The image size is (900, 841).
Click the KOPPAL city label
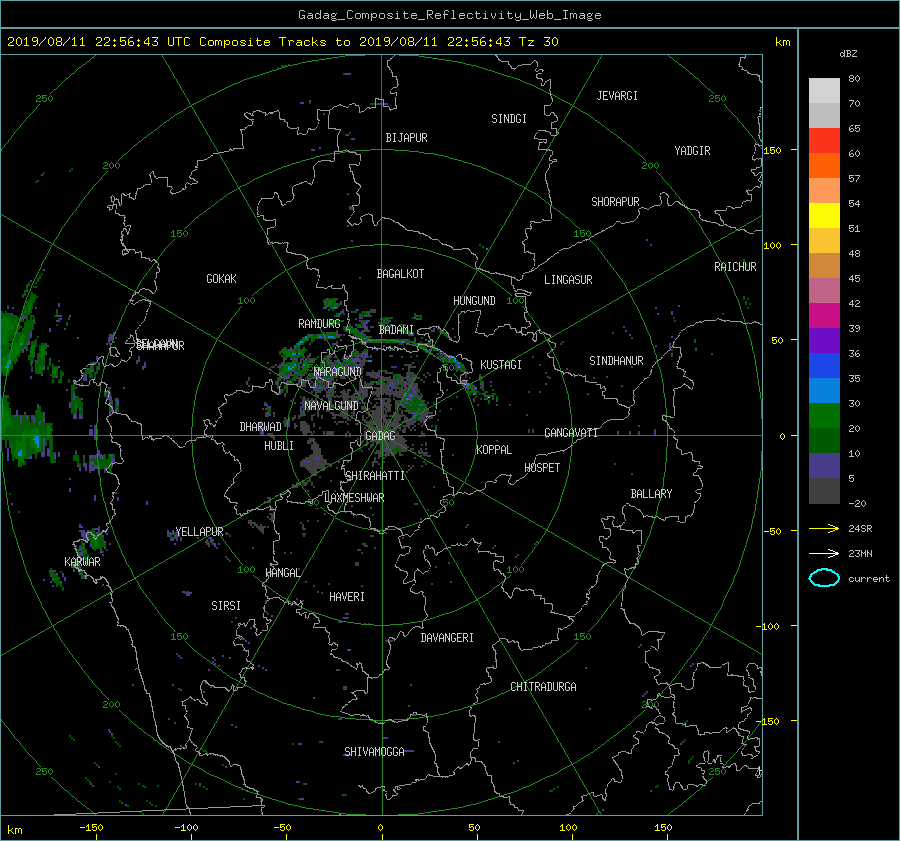coord(494,449)
